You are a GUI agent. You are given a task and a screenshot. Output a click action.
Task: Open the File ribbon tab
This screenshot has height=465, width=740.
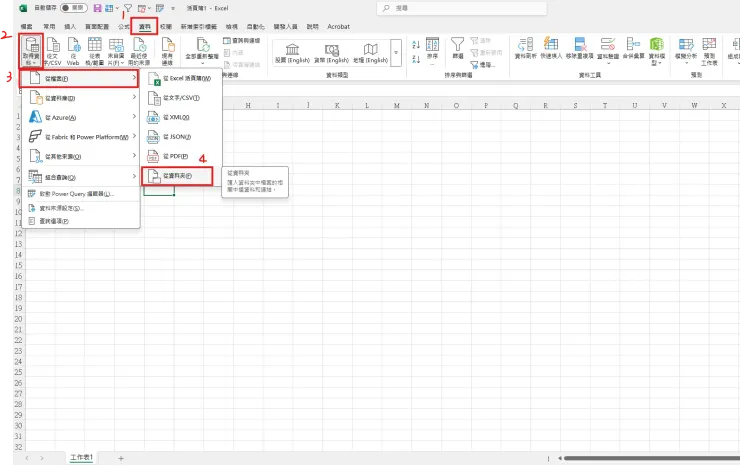coord(27,27)
